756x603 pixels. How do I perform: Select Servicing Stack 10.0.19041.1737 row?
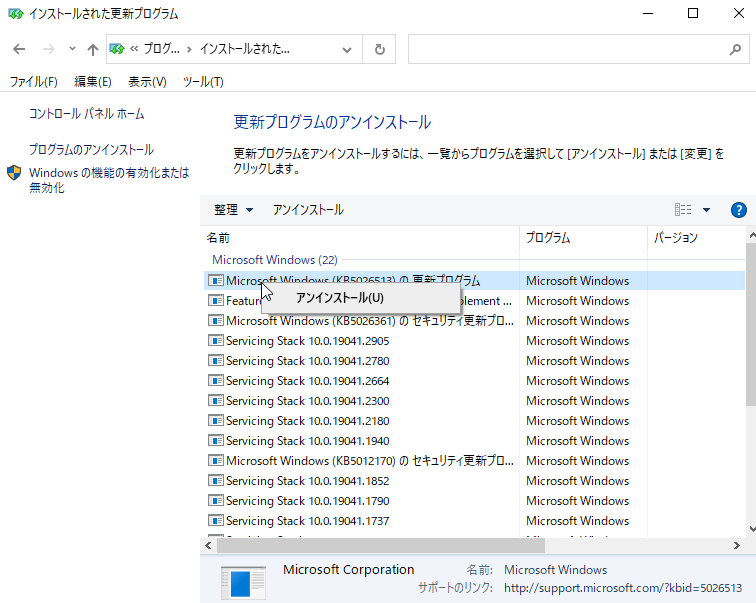click(474, 521)
